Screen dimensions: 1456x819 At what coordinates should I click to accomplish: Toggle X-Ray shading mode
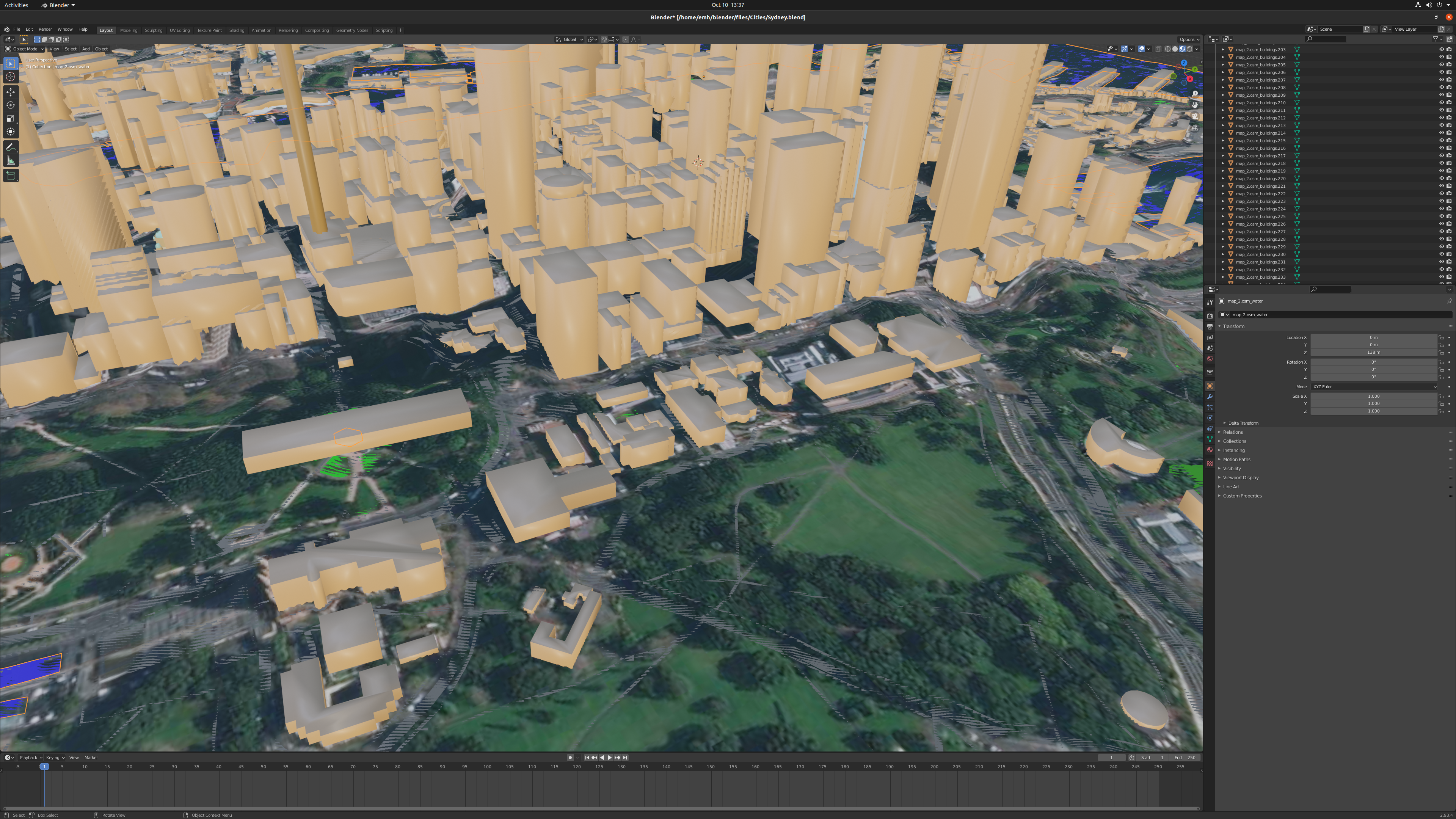(1158, 49)
